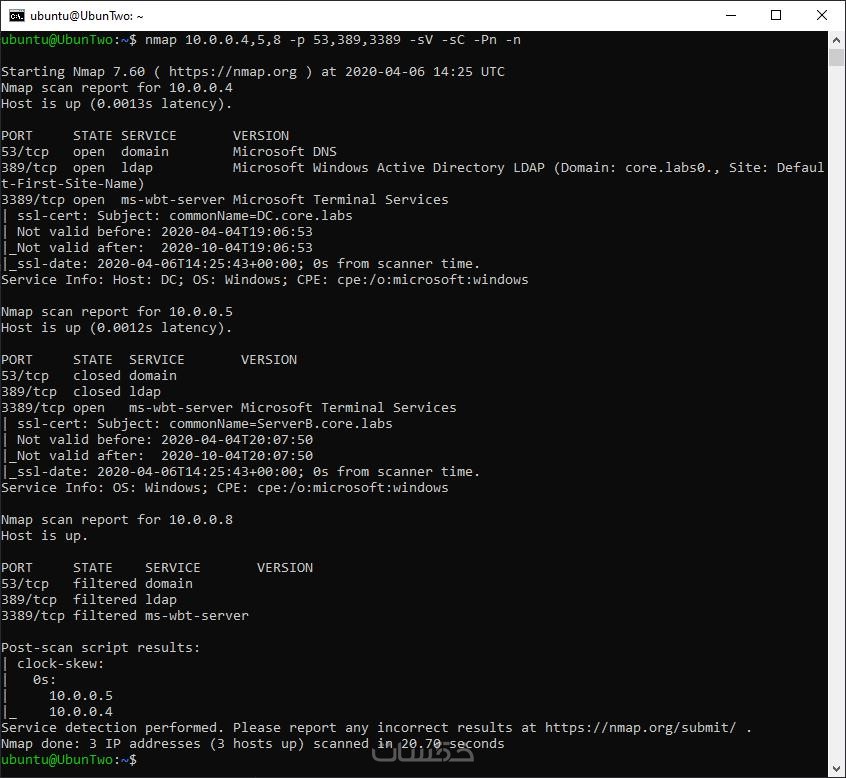This screenshot has width=846, height=778.
Task: Click the '389/tcp filtered ldap' row
Action: click(x=88, y=600)
